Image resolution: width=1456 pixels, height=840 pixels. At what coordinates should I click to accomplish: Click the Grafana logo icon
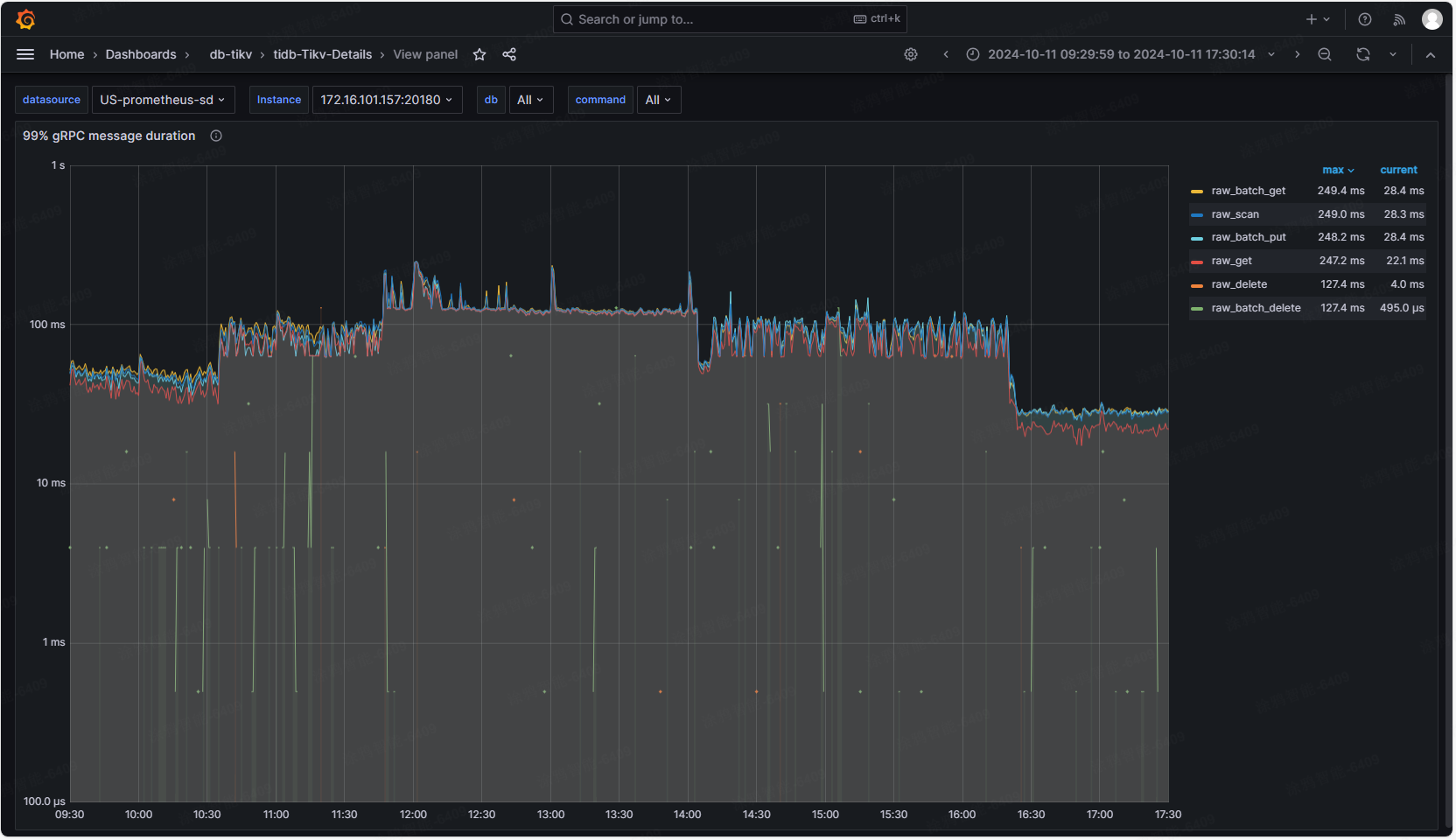26,19
